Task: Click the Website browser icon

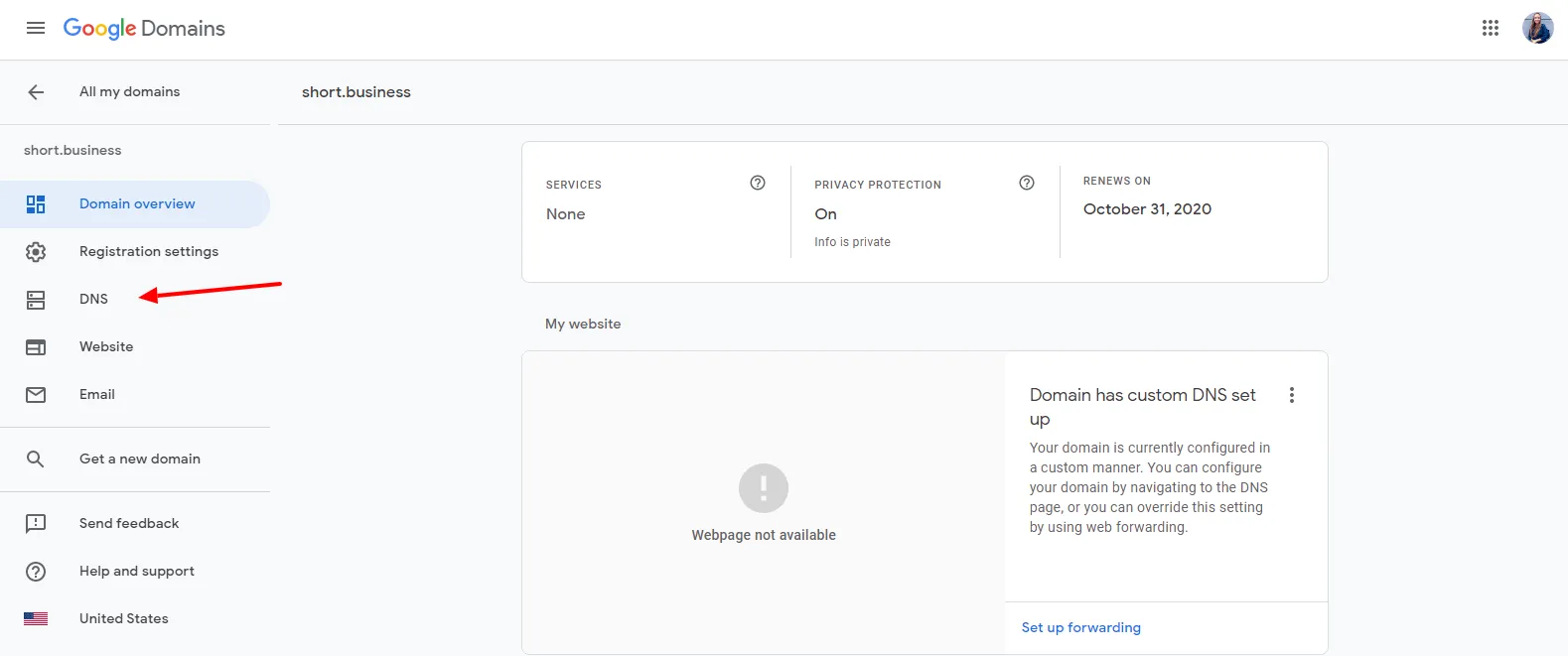Action: tap(36, 347)
